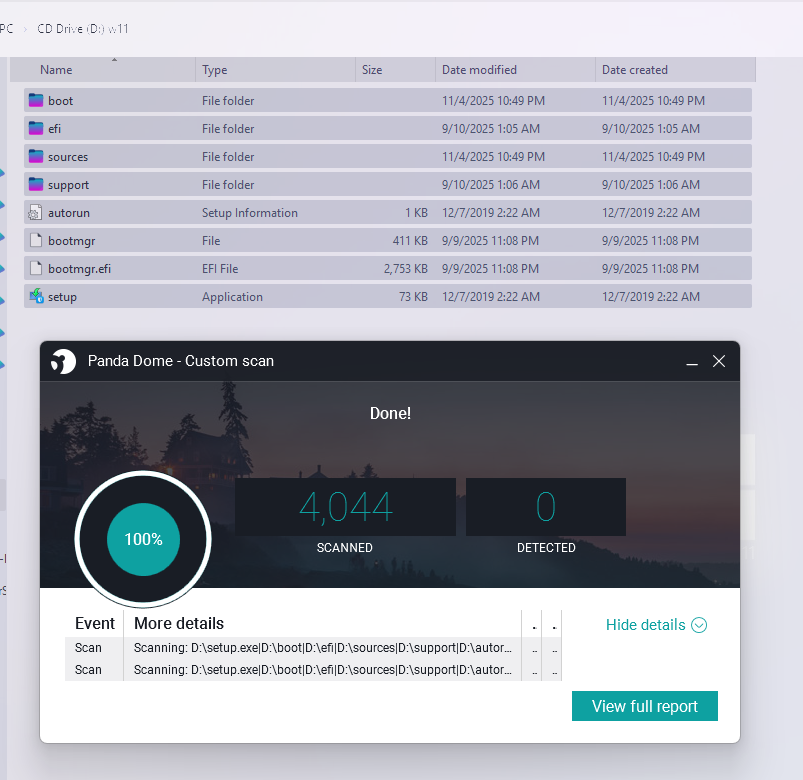Click the 'EFI File' type cell
This screenshot has height=780, width=803.
(220, 268)
